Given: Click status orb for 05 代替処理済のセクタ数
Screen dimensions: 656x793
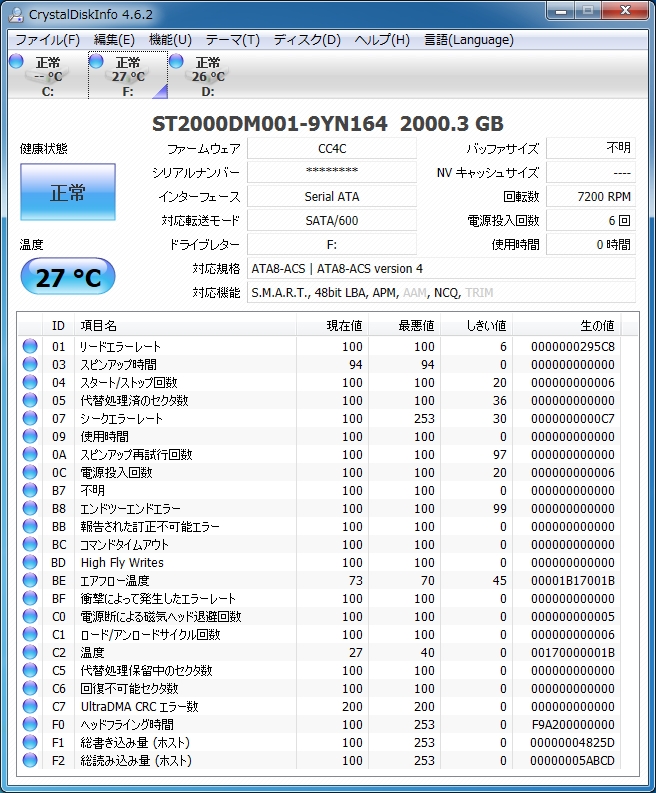Looking at the screenshot, I should click(30, 400).
